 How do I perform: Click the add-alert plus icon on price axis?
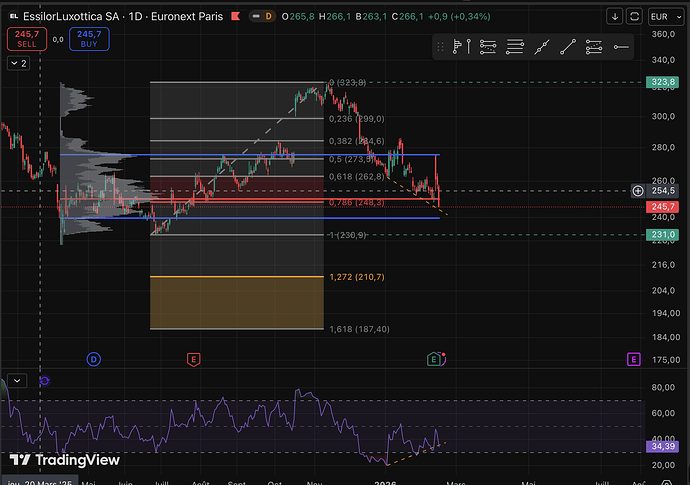click(638, 190)
